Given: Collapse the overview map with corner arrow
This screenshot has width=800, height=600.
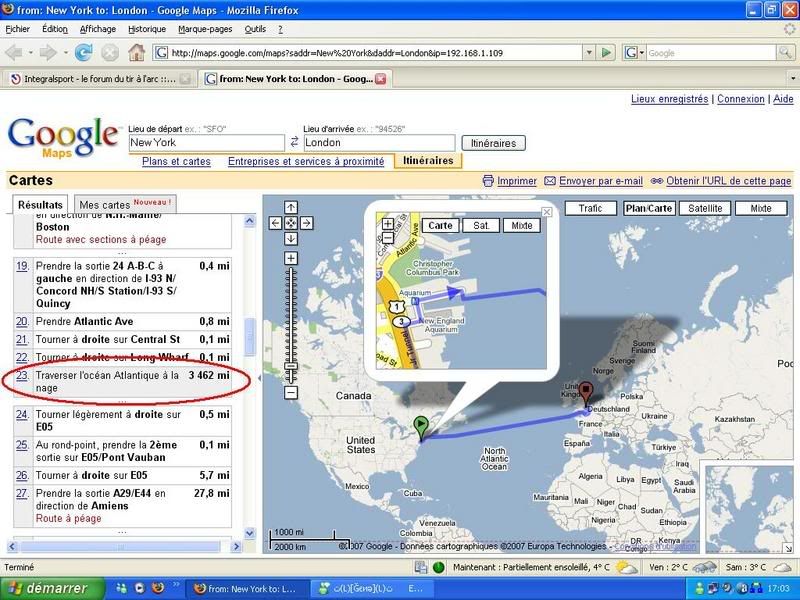Looking at the screenshot, I should point(788,548).
